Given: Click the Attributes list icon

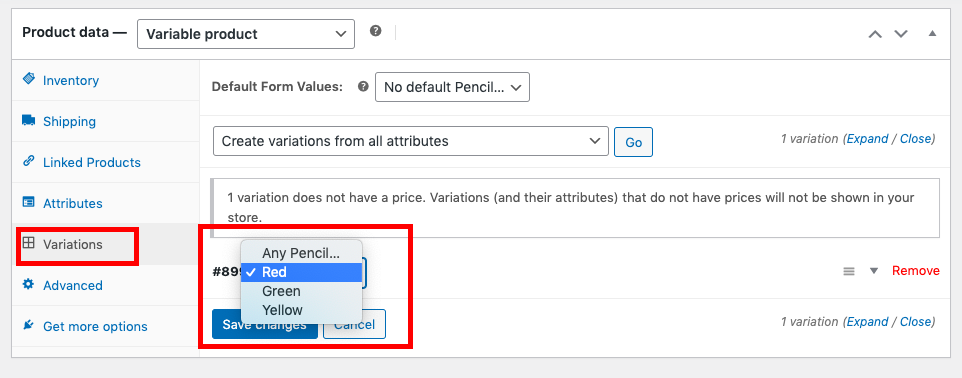Looking at the screenshot, I should pos(29,202).
